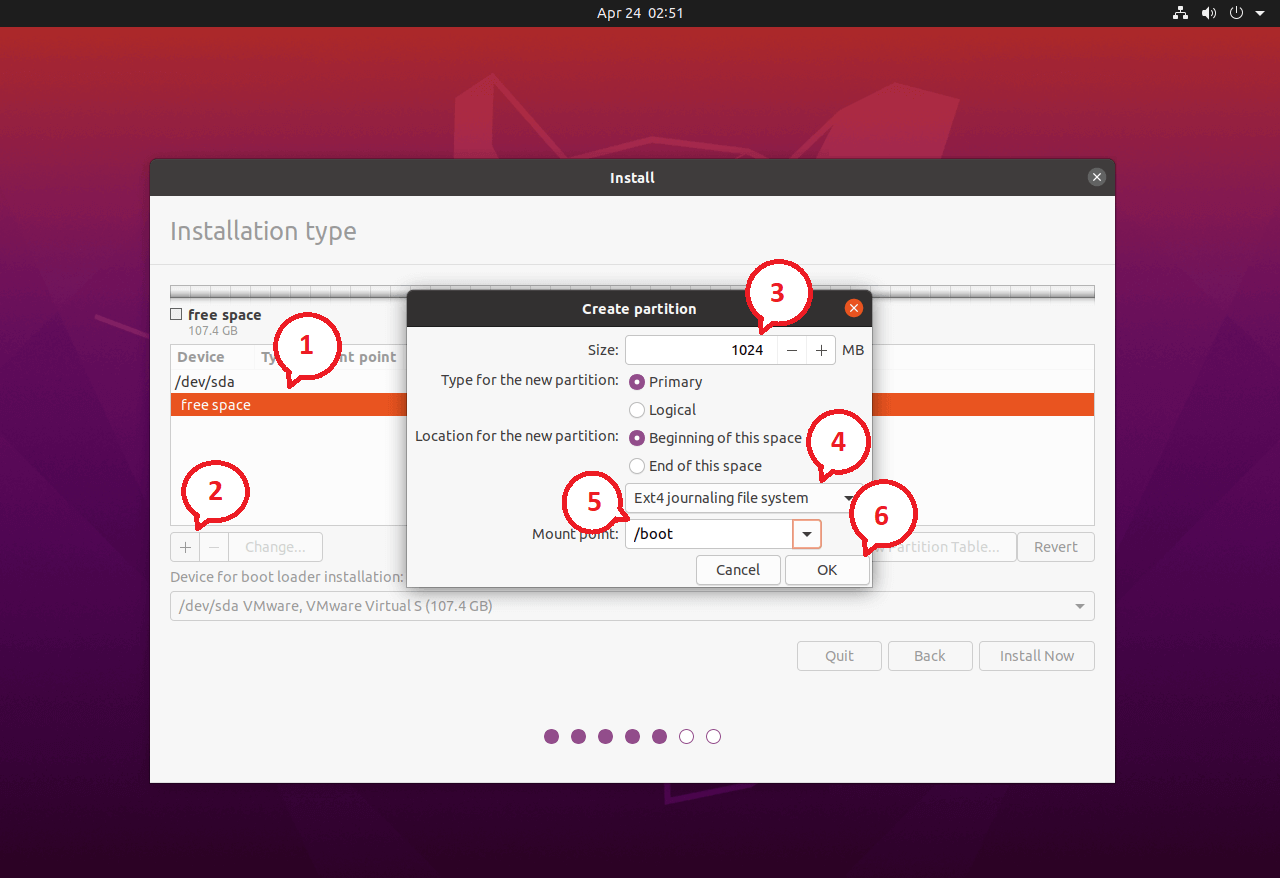Check the free space checkbox
The height and width of the screenshot is (878, 1280).
coord(175,313)
